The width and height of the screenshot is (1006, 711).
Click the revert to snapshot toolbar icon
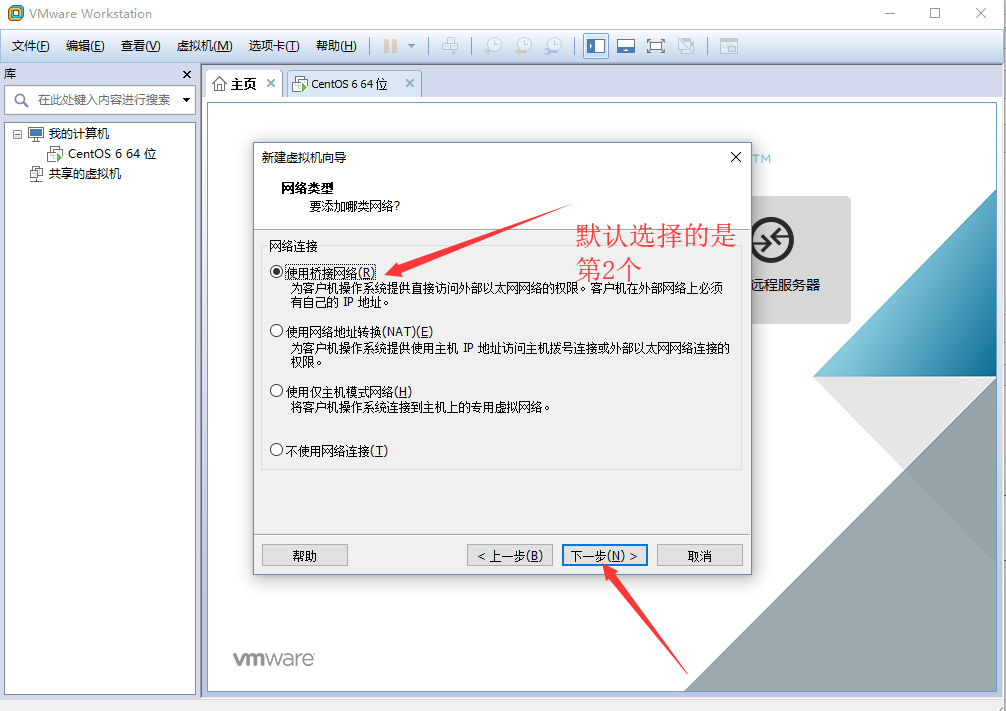[524, 46]
